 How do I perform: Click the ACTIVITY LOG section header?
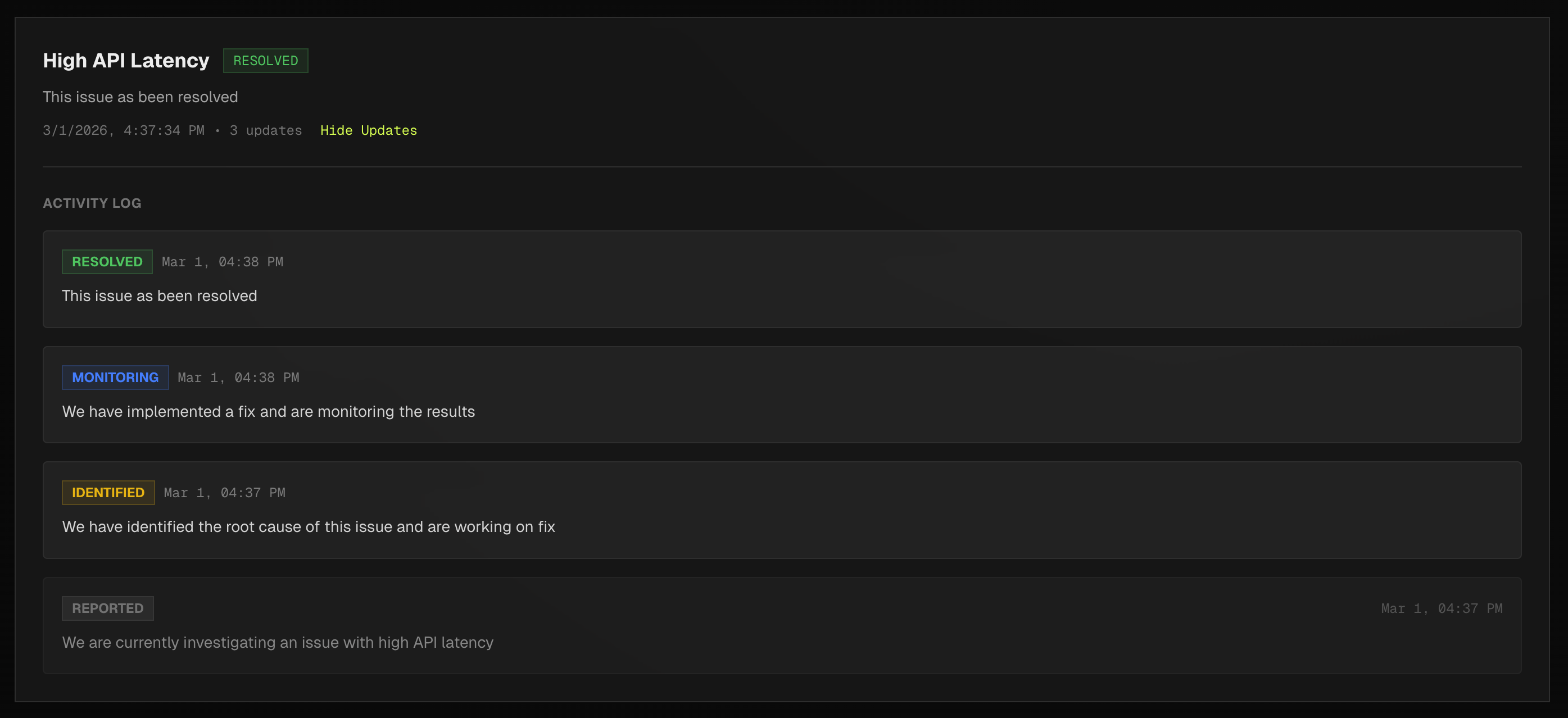pos(92,203)
